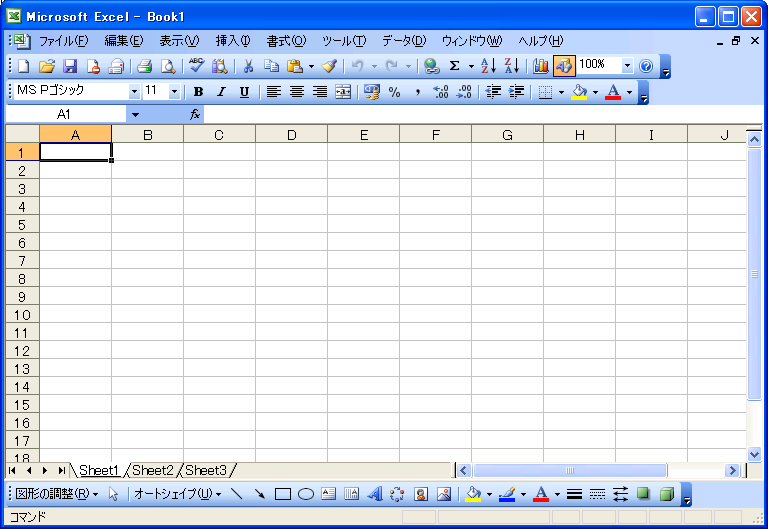Toggle align right
The height and width of the screenshot is (529, 768).
pos(320,92)
